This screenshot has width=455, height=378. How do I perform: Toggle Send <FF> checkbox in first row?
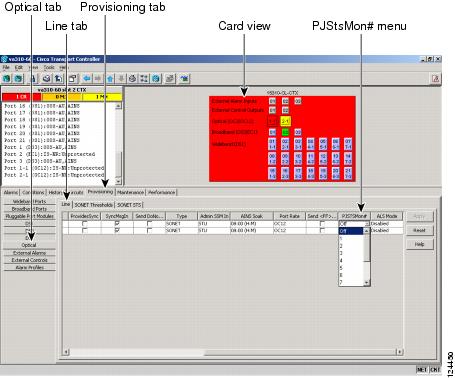coord(322,224)
